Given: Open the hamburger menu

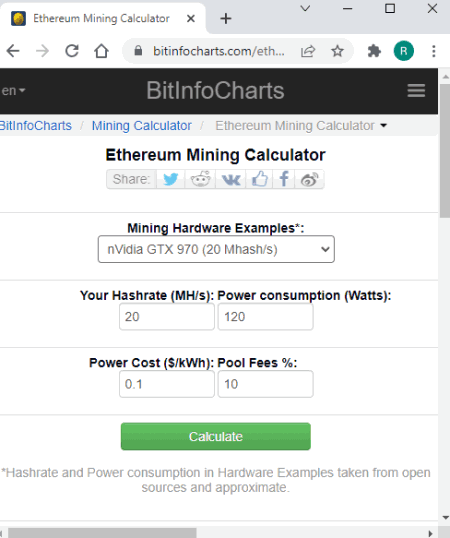Looking at the screenshot, I should coord(416,91).
